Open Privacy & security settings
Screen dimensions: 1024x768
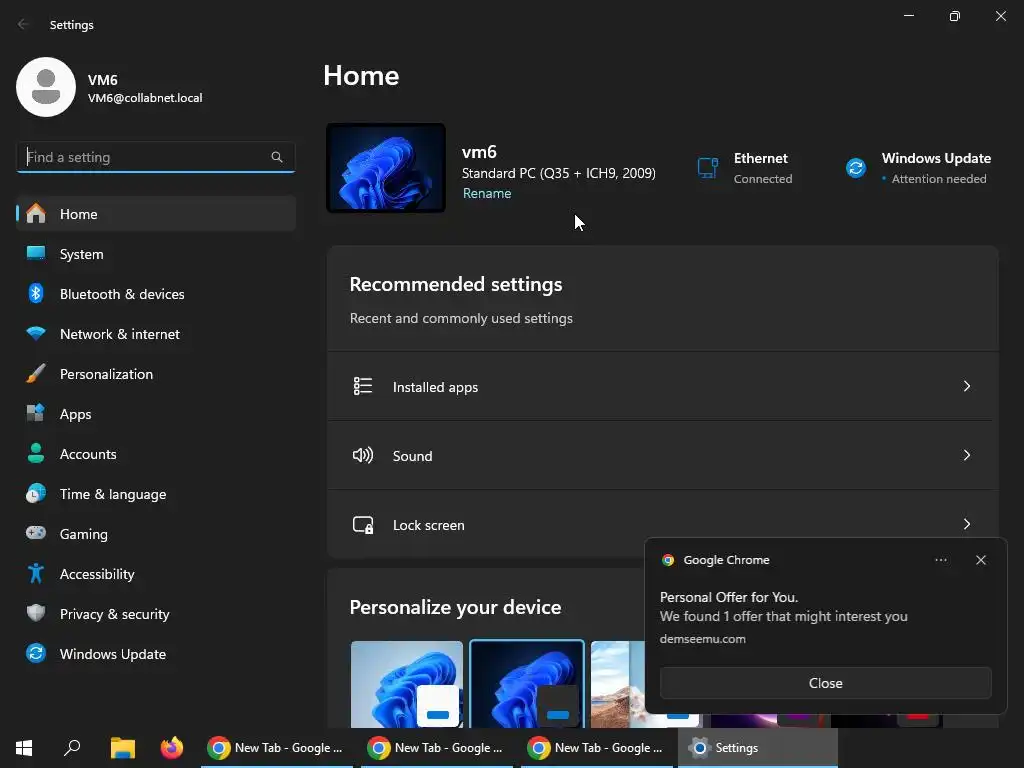[x=156, y=613]
